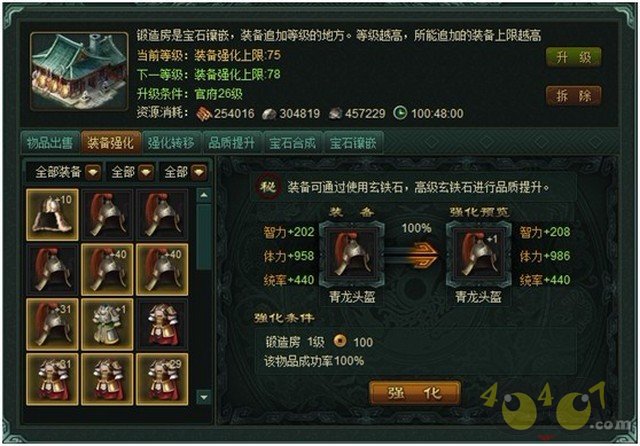Viewport: 640px width, 446px height.
Task: Click the 升级 upgrade button
Action: click(573, 57)
